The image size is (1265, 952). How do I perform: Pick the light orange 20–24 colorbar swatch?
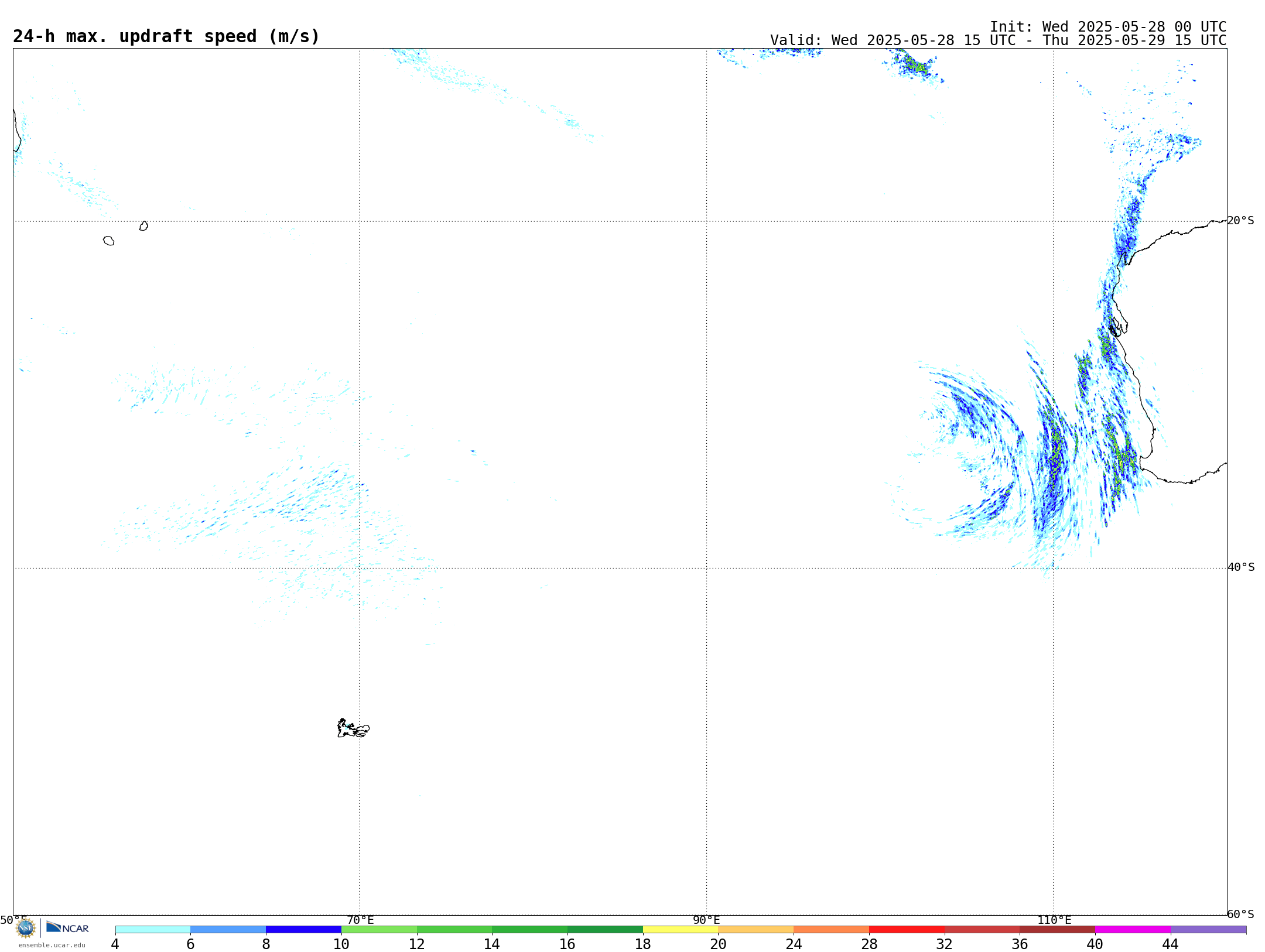756,929
